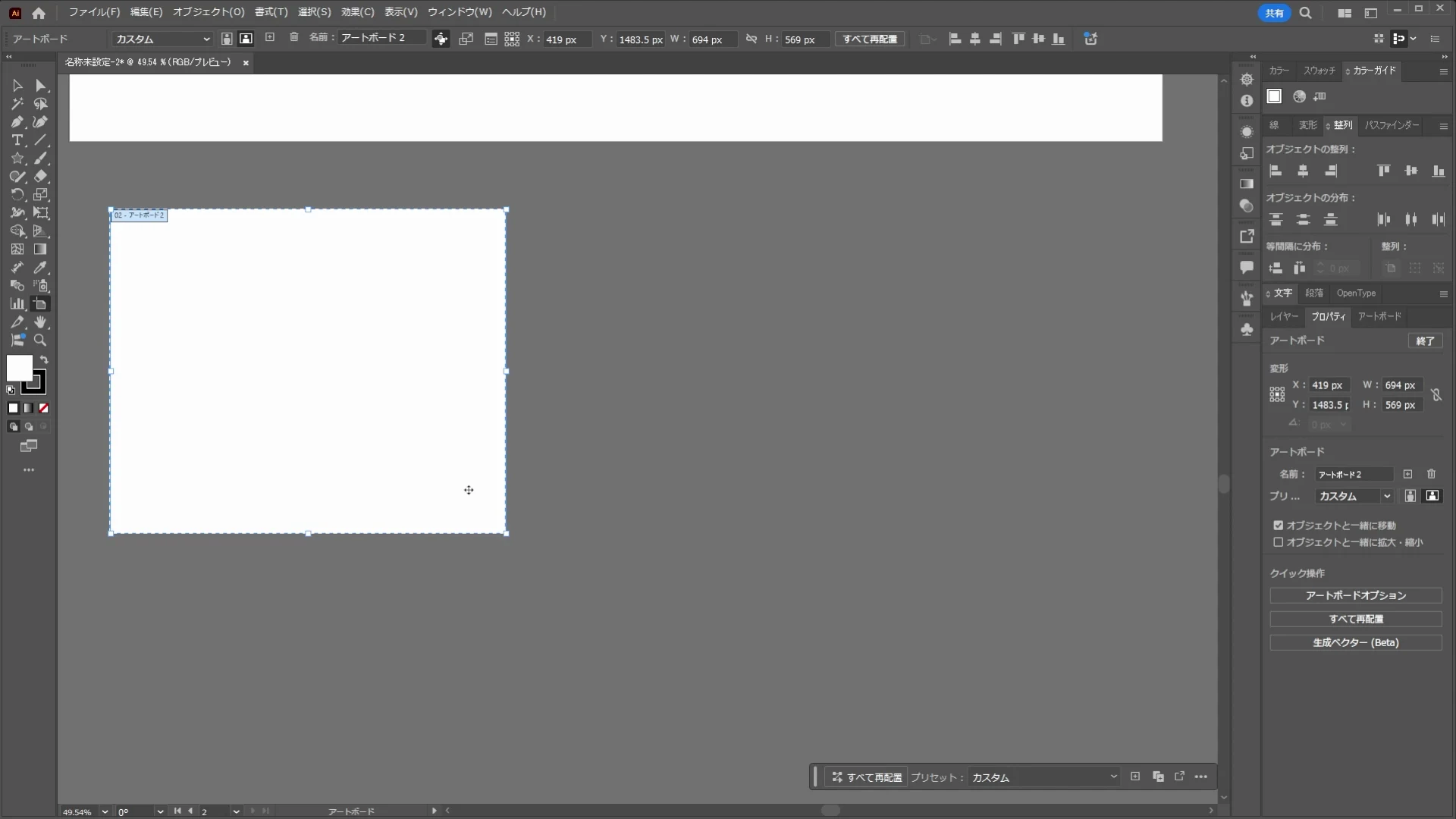Click the アートボードオプション button
Image resolution: width=1456 pixels, height=819 pixels.
click(x=1356, y=596)
